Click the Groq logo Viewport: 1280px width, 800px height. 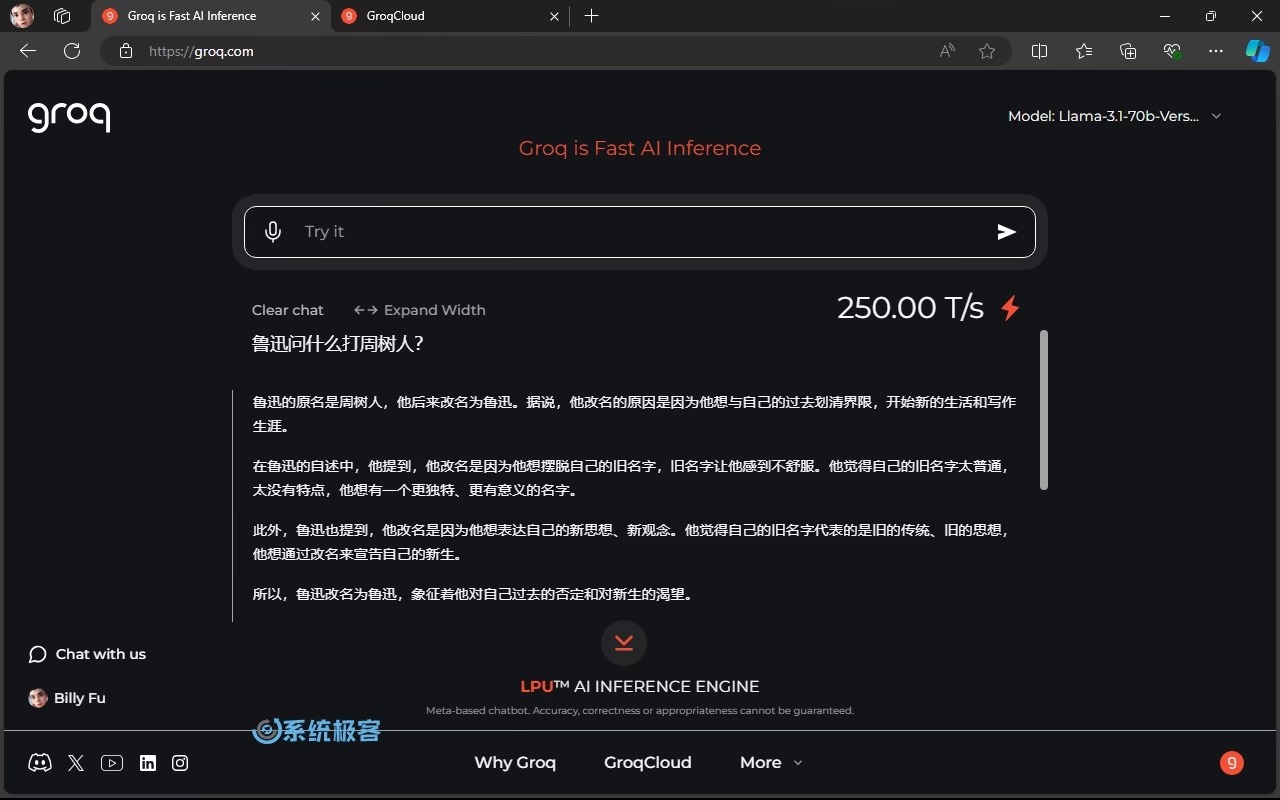69,116
